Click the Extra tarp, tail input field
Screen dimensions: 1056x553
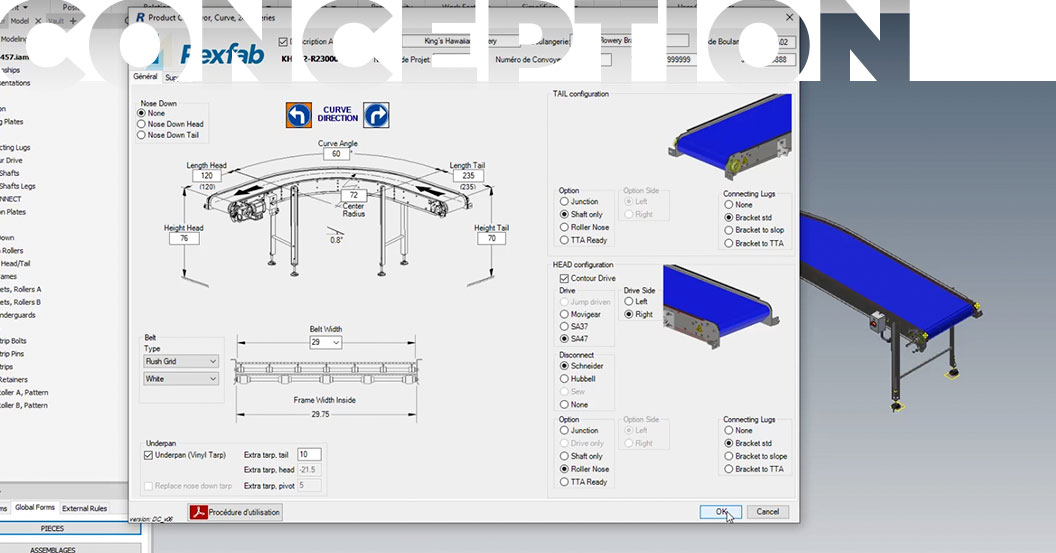pos(309,454)
